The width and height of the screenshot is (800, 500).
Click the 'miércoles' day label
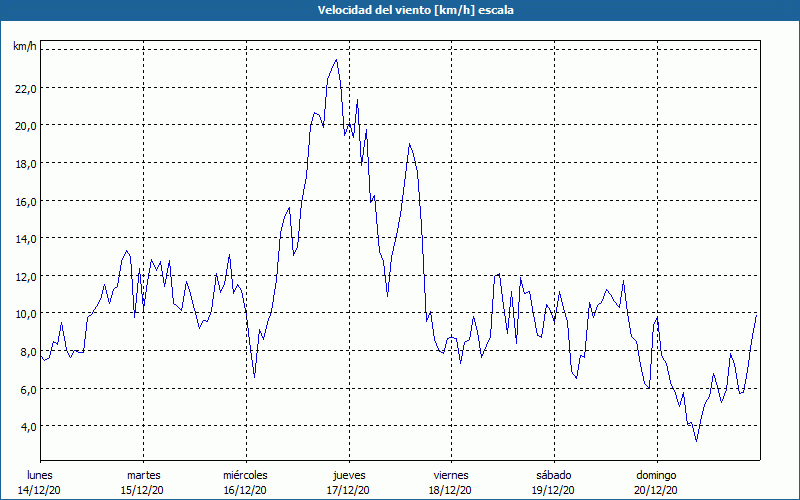pos(245,475)
